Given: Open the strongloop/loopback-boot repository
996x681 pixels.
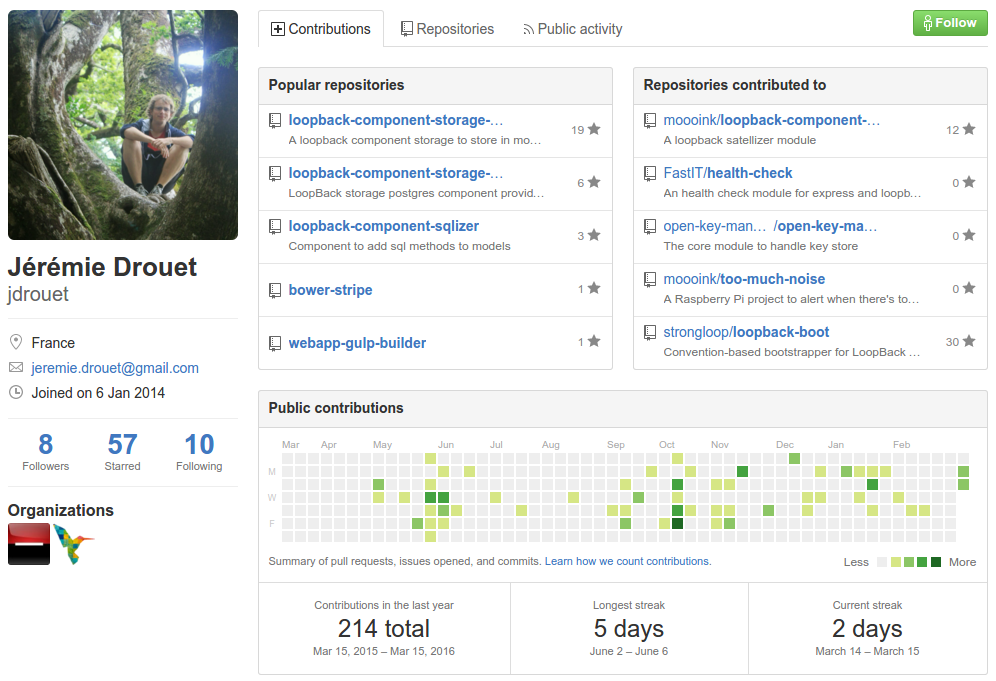Looking at the screenshot, I should pyautogui.click(x=746, y=332).
